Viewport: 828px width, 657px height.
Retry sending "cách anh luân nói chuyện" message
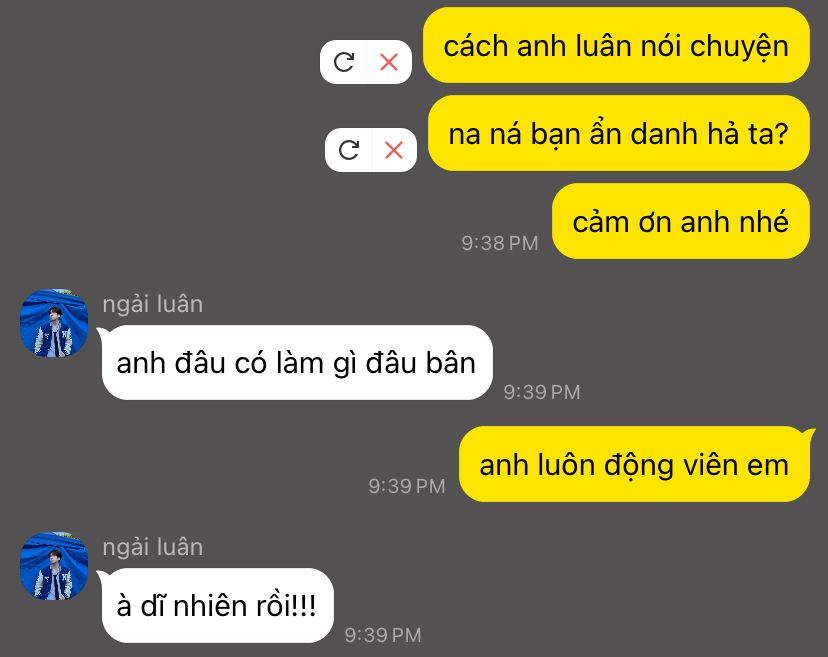[344, 62]
